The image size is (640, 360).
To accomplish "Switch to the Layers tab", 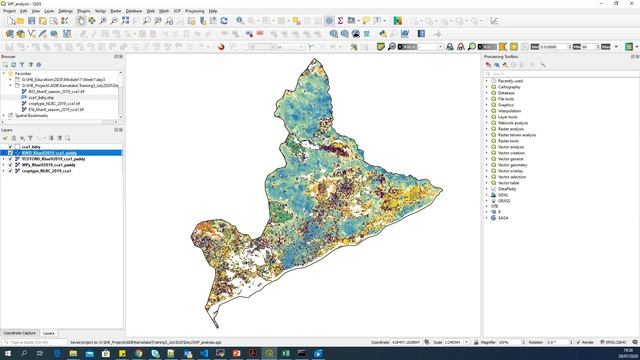I will click(x=49, y=333).
